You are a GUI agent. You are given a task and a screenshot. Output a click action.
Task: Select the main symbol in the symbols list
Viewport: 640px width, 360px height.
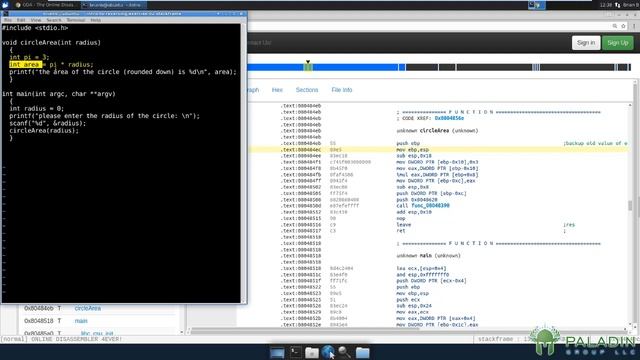(x=81, y=321)
